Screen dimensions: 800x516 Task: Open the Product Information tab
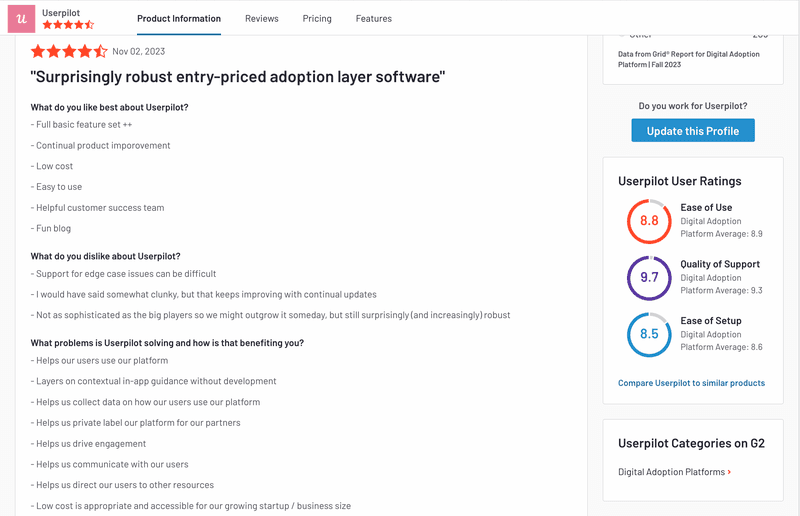(x=179, y=19)
